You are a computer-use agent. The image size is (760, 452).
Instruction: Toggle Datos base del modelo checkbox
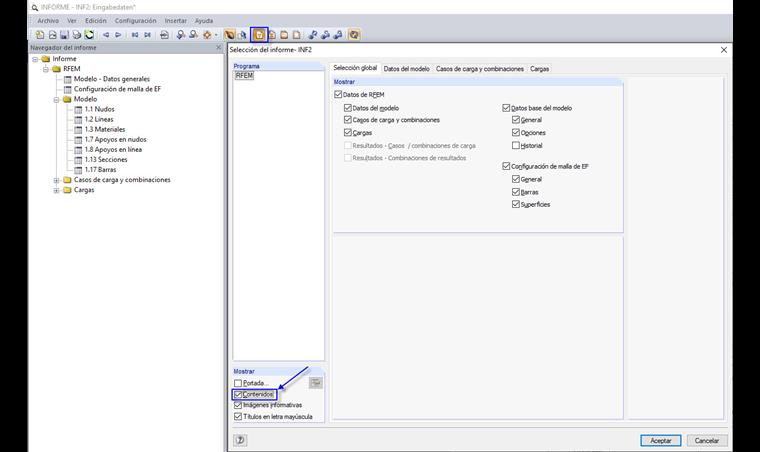coord(506,108)
